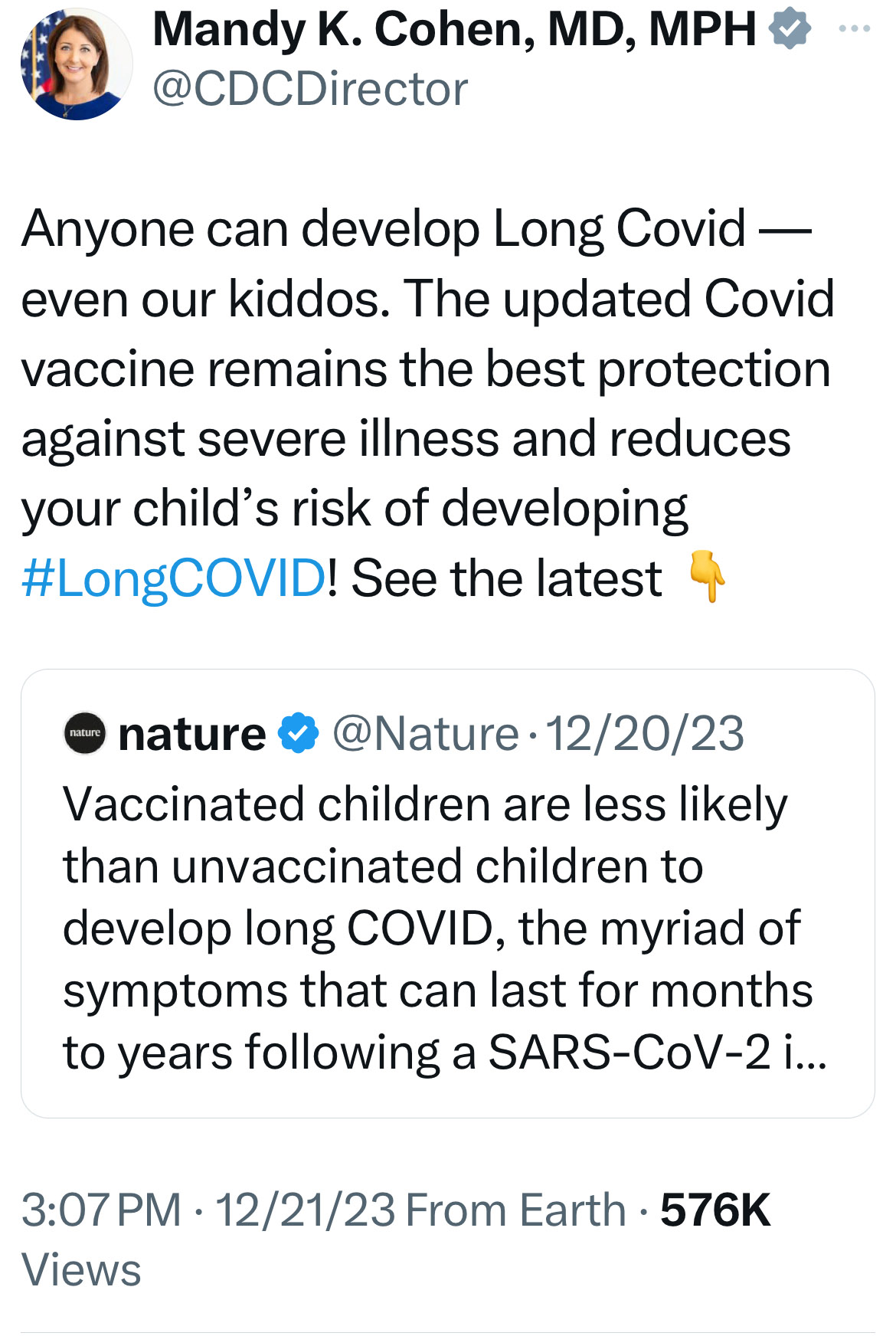
Task: Click the Mandy K. Cohen, MD, MPH name
Action: [x=454, y=30]
